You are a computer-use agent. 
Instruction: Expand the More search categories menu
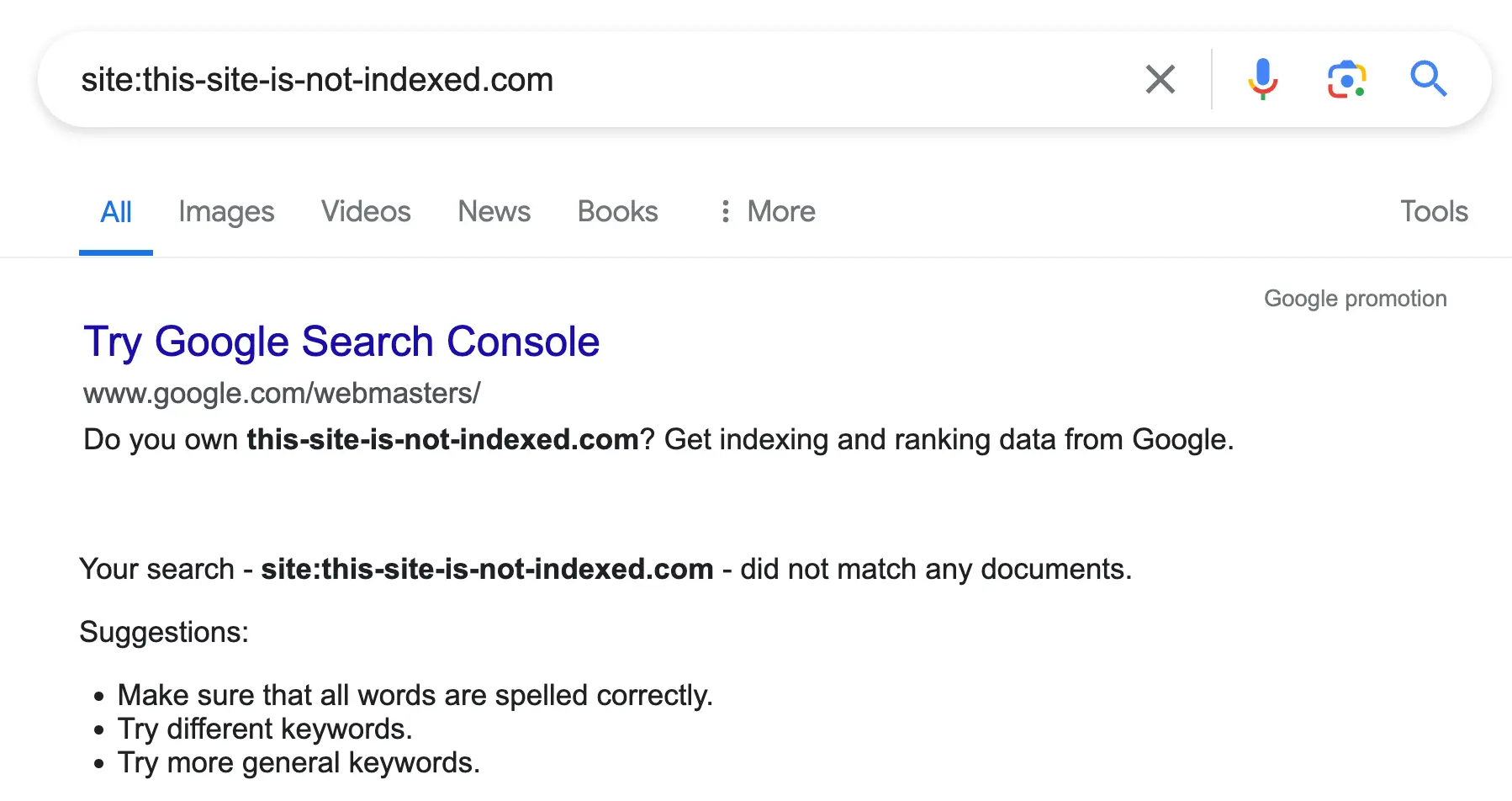tap(768, 212)
